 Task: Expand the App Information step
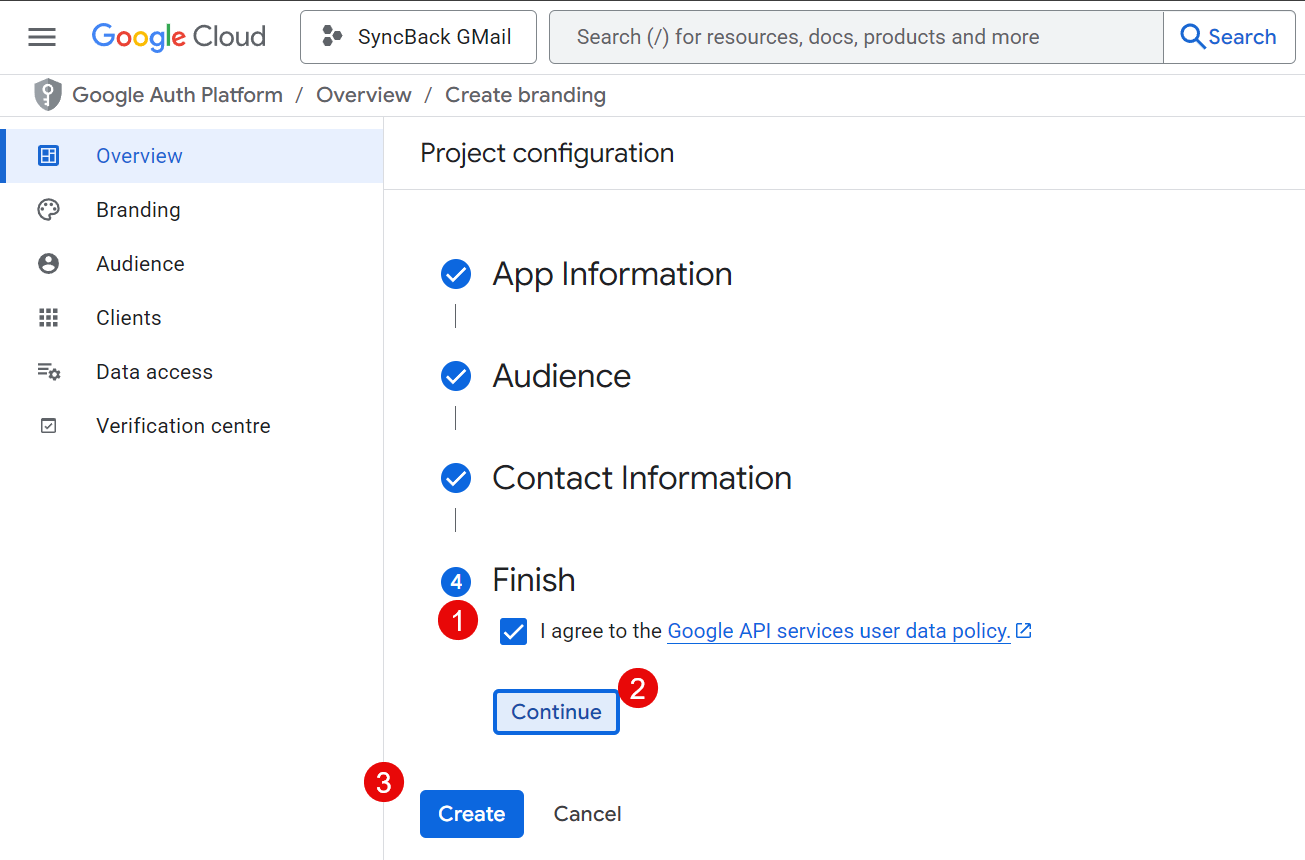pyautogui.click(x=612, y=274)
